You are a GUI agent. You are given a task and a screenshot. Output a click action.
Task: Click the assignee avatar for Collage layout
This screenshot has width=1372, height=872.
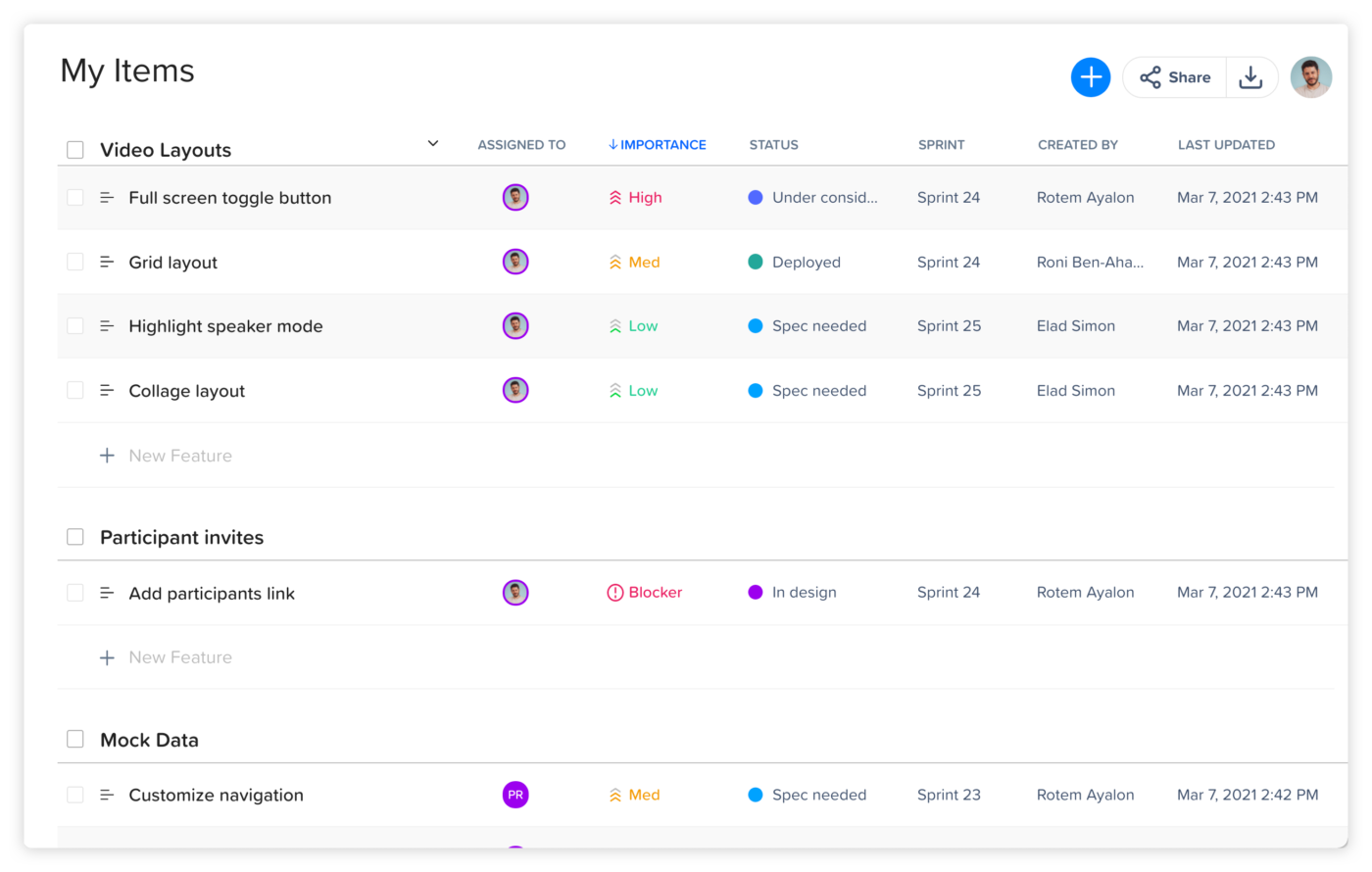click(x=515, y=390)
